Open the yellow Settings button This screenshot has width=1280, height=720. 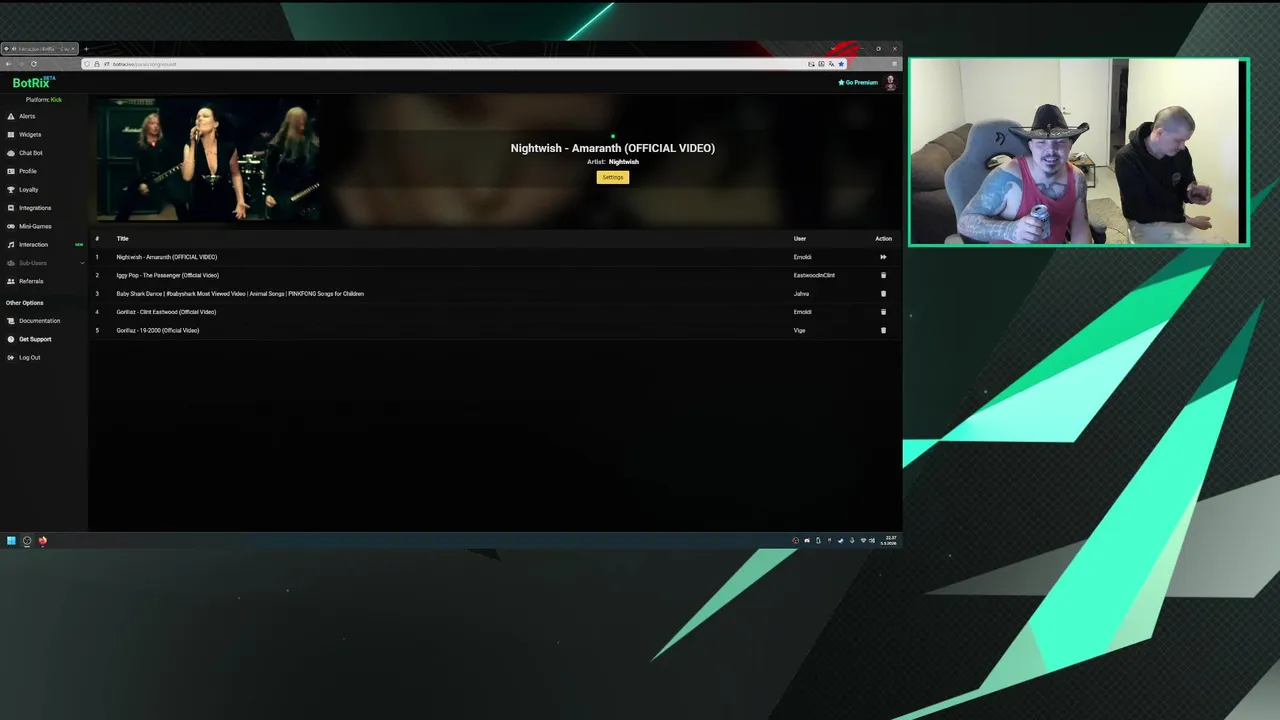(613, 177)
